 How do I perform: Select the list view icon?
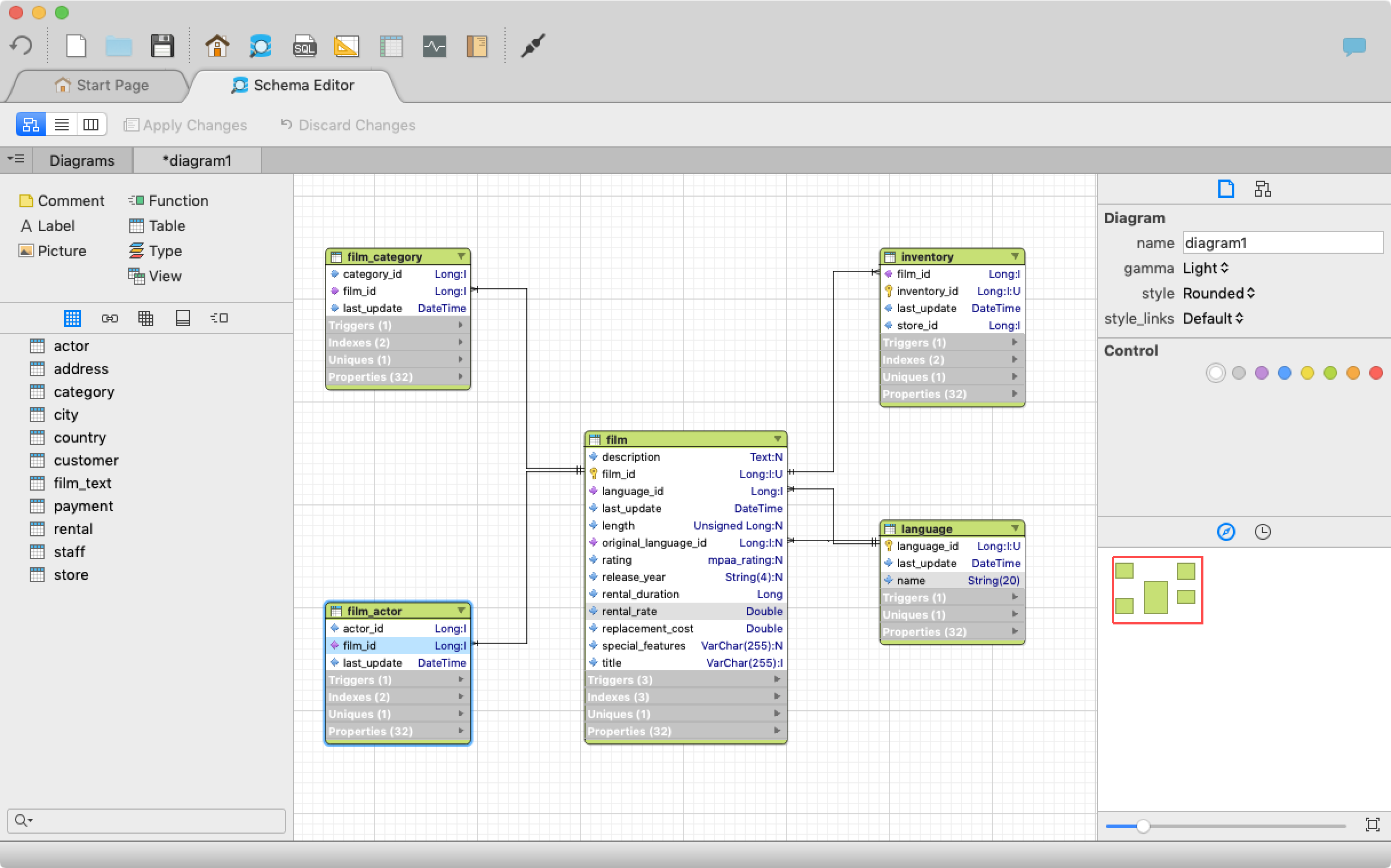[x=62, y=124]
